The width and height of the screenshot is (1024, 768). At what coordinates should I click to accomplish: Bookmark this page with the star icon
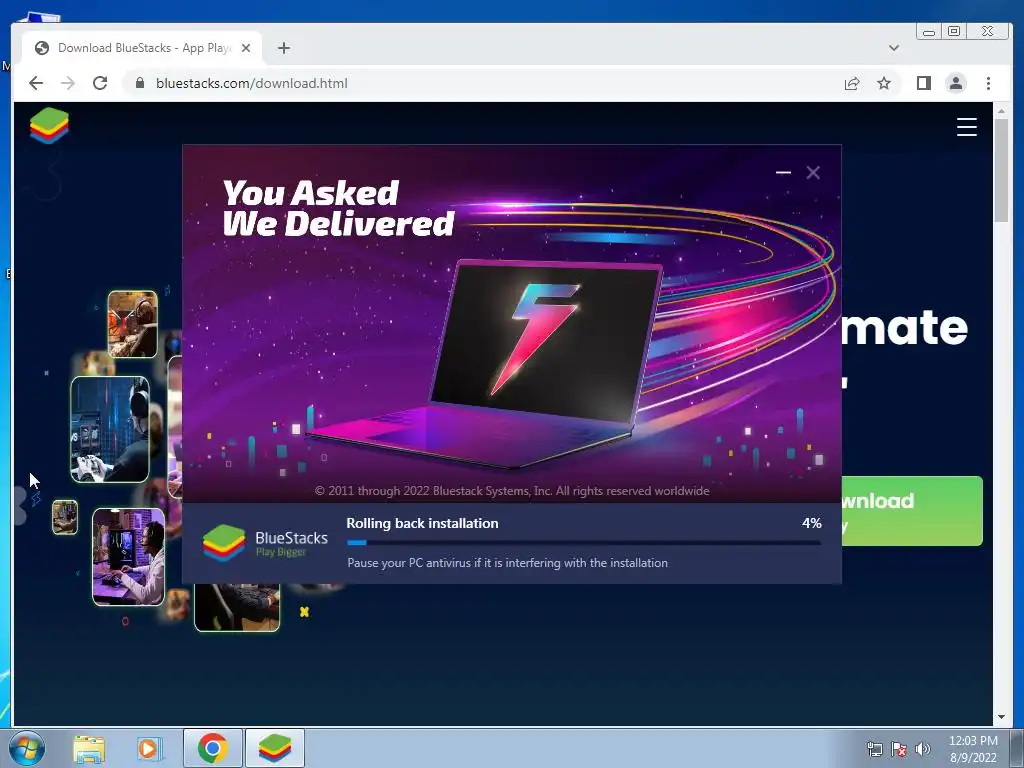pos(884,84)
